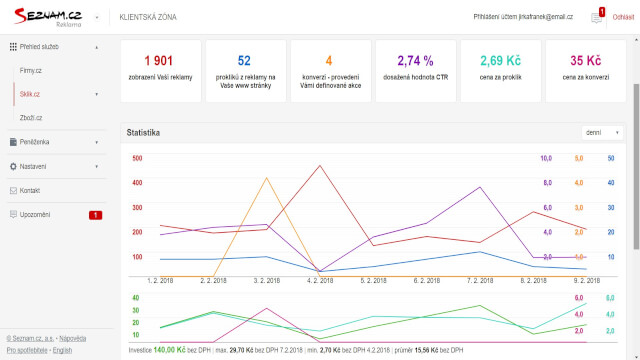Click the 35 Kč cena za konverzi card
Image resolution: width=640 pixels, height=360 pixels.
click(585, 71)
